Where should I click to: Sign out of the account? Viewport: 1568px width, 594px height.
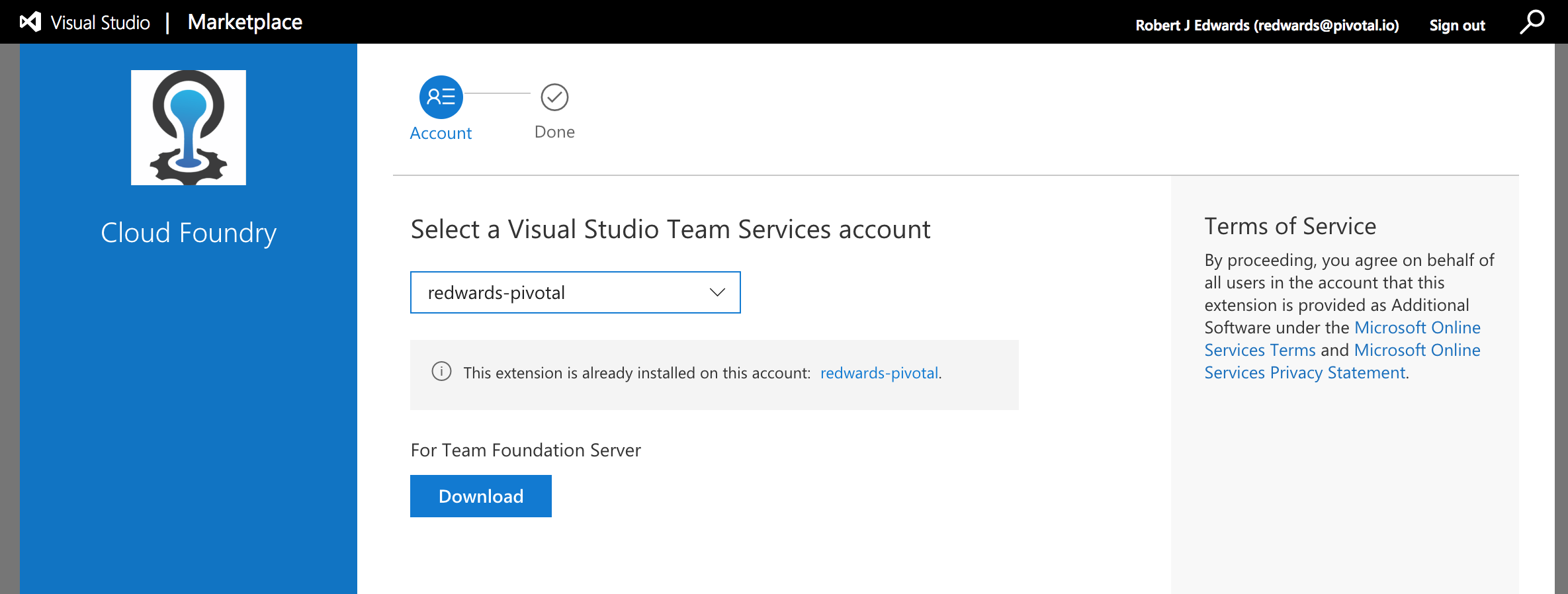[x=1457, y=25]
